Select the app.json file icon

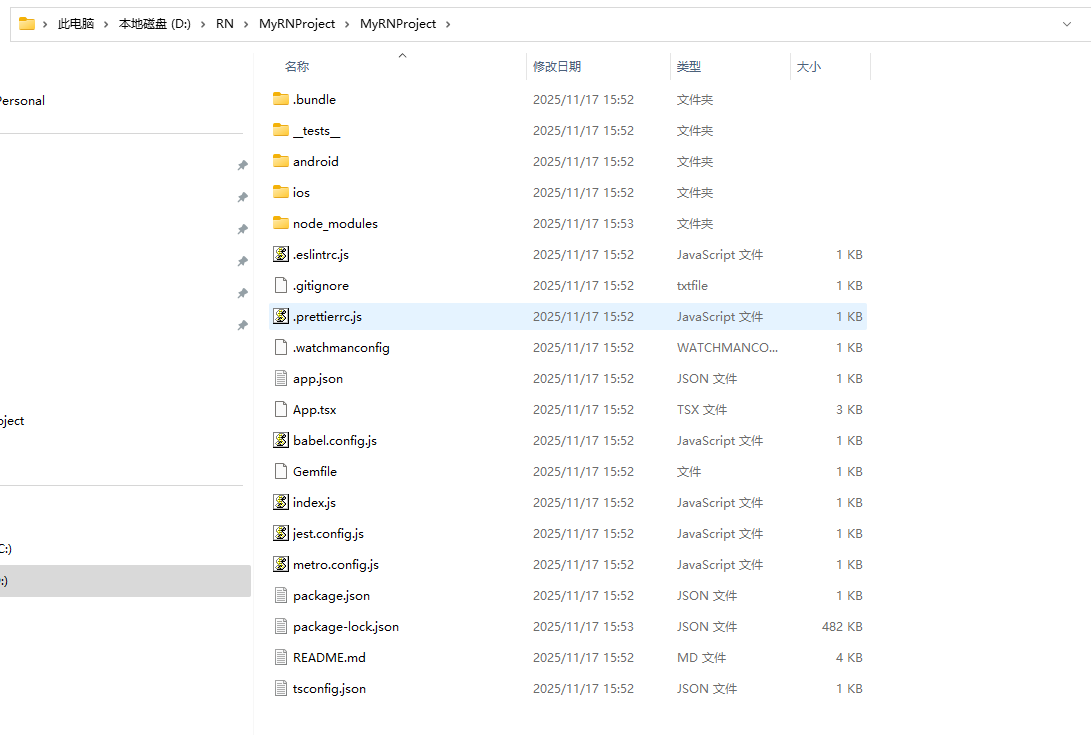pos(280,378)
